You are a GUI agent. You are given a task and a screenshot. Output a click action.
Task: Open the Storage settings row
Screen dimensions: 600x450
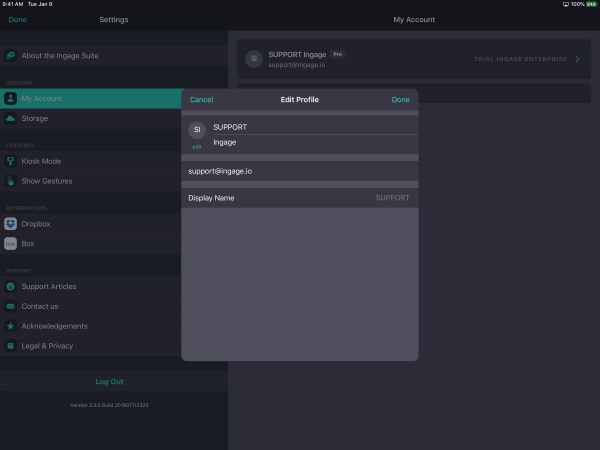point(91,119)
